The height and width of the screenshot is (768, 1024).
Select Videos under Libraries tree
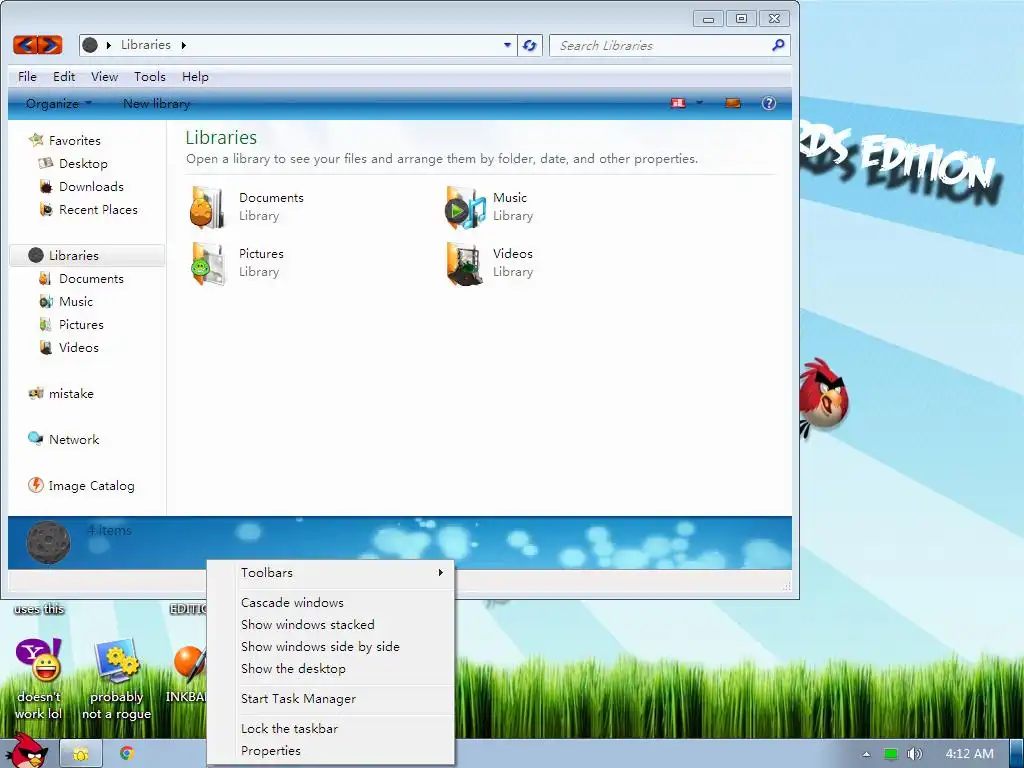pos(79,347)
